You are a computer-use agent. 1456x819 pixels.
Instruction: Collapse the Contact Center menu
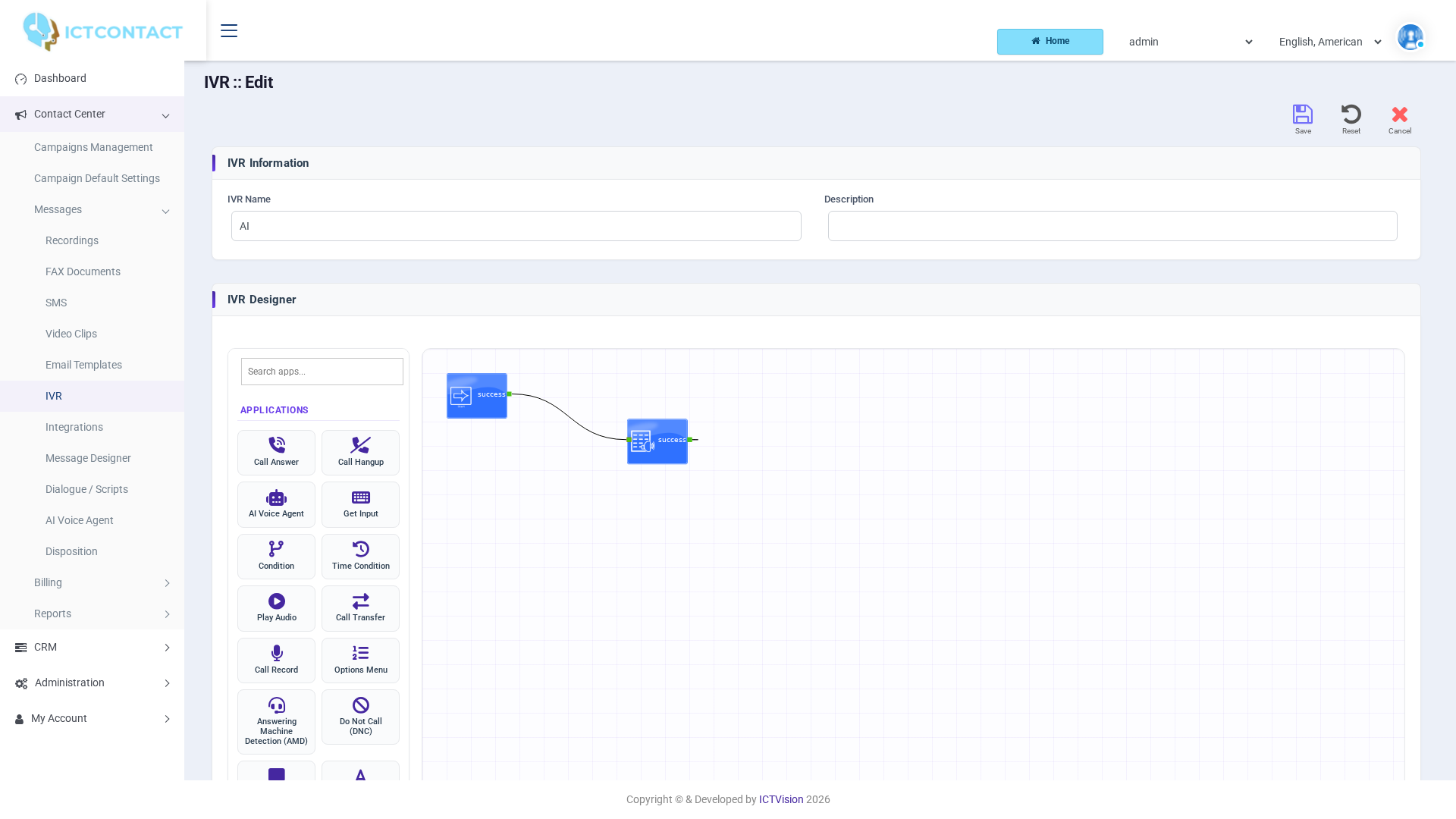pyautogui.click(x=92, y=115)
